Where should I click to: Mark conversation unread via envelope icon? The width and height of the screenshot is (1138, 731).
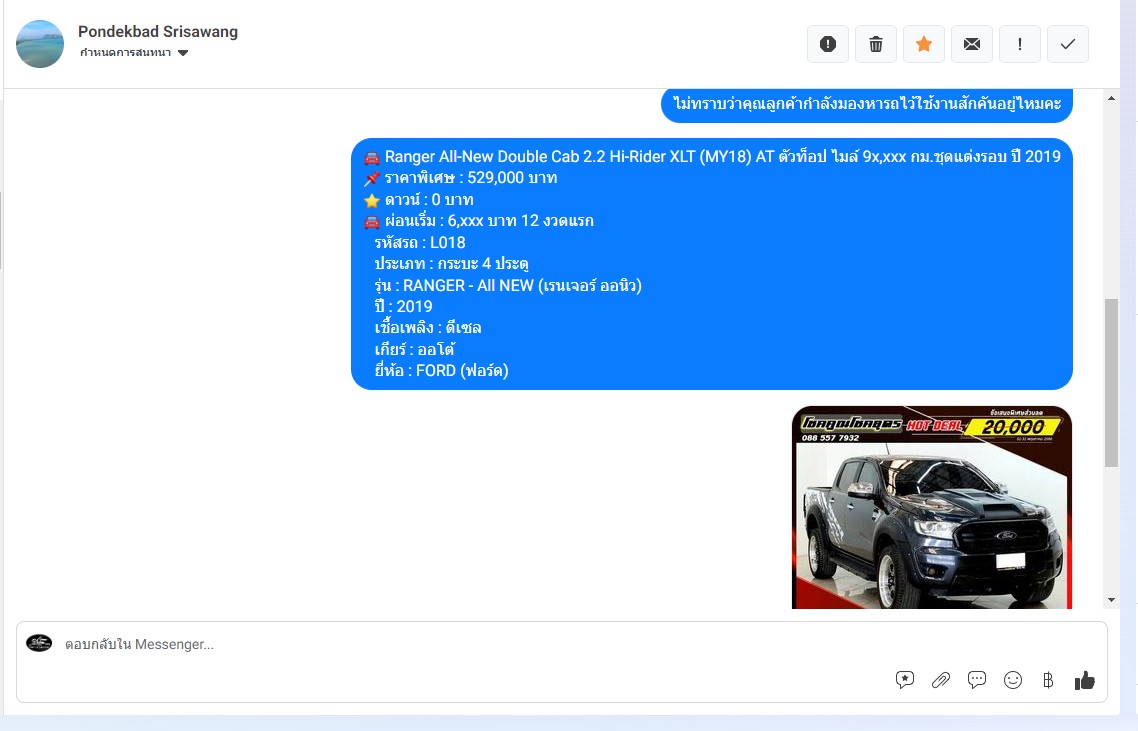click(972, 44)
